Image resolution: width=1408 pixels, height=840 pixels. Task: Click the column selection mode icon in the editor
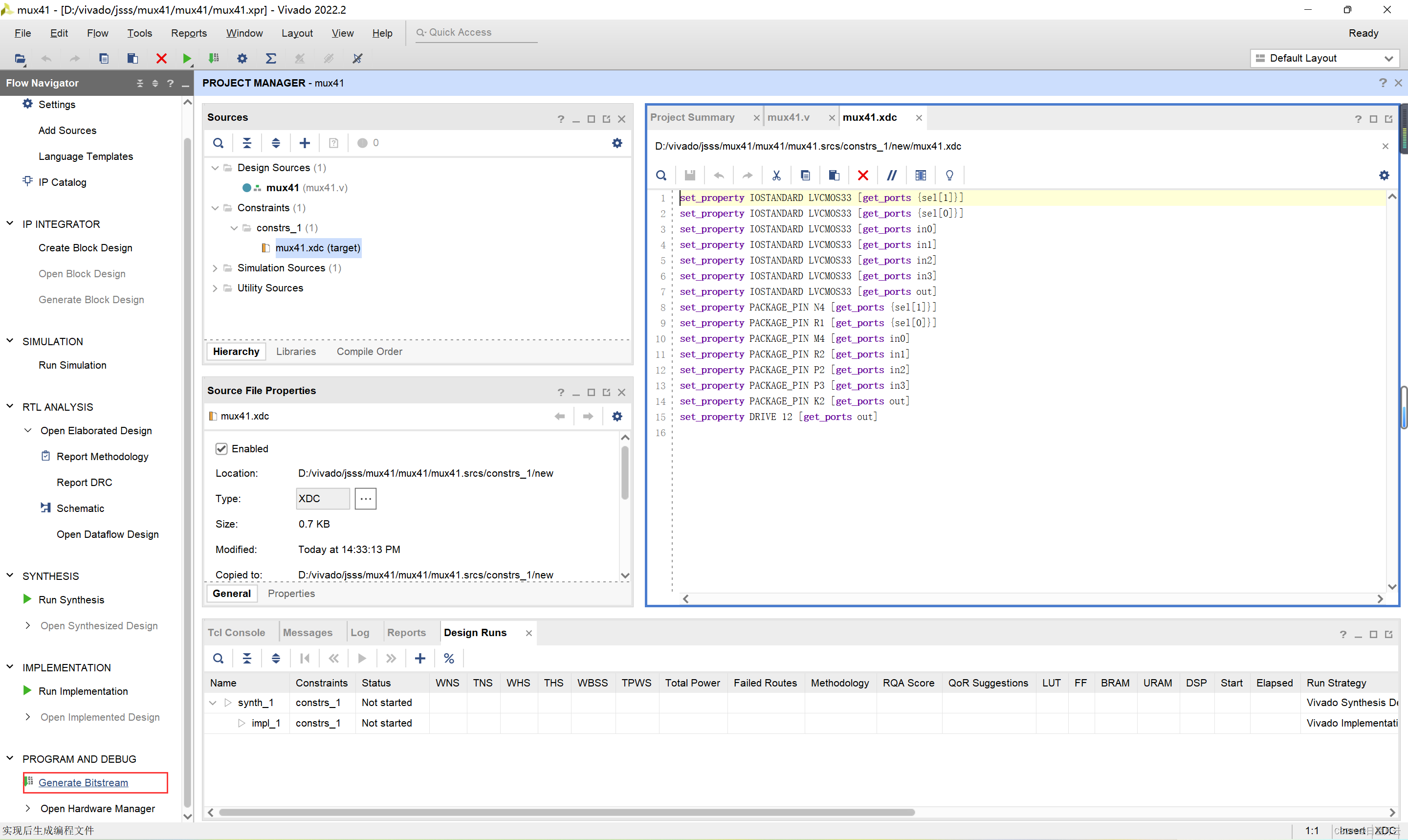click(921, 176)
